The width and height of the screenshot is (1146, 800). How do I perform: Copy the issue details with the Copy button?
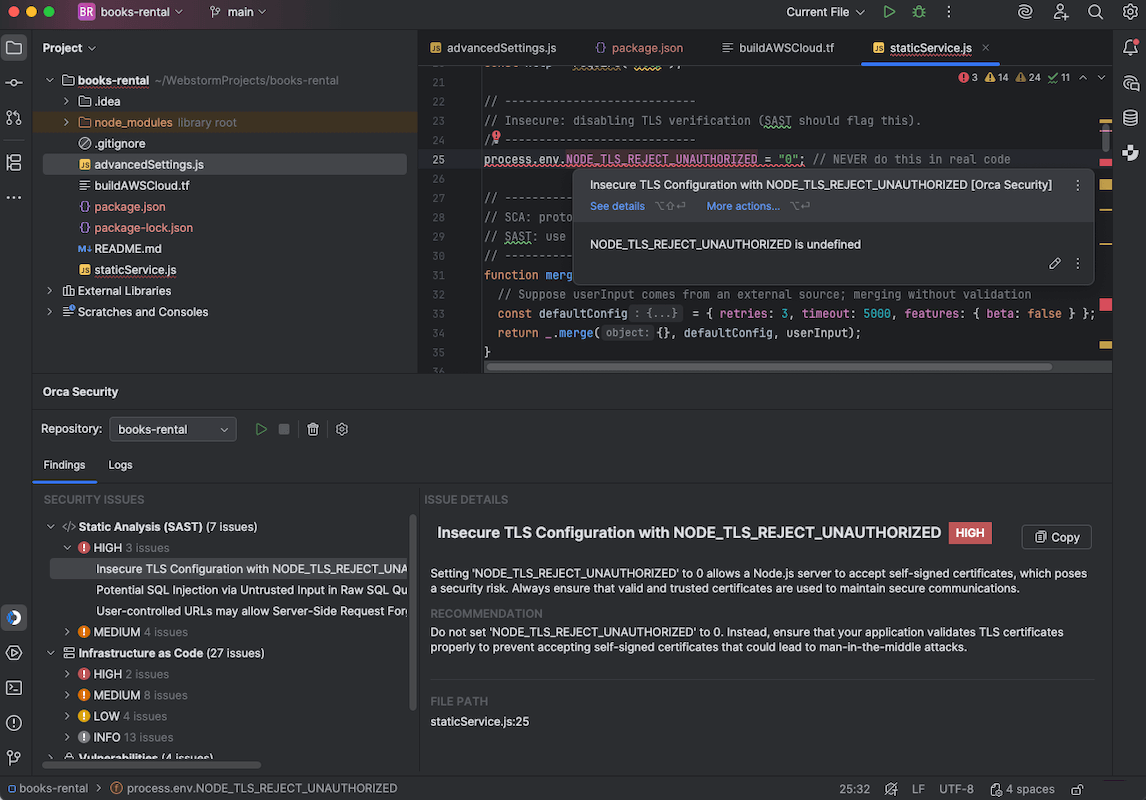1056,538
